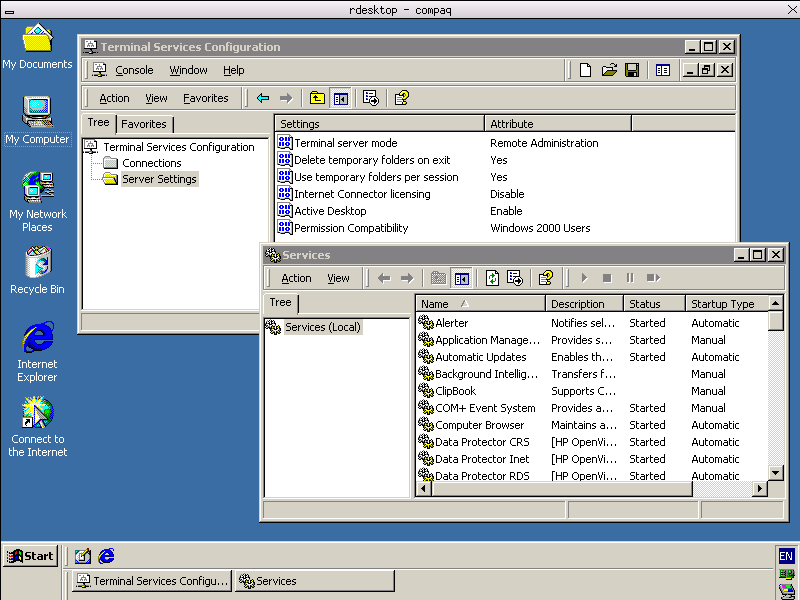Screen dimensions: 800x600
Task: Open Action menu in Services window
Action: coord(296,278)
